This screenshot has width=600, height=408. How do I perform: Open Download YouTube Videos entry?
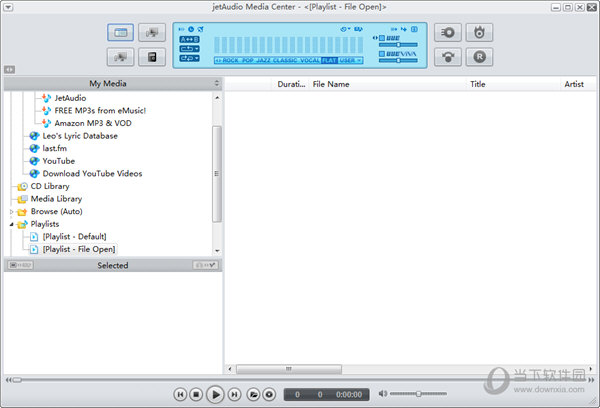[92, 174]
